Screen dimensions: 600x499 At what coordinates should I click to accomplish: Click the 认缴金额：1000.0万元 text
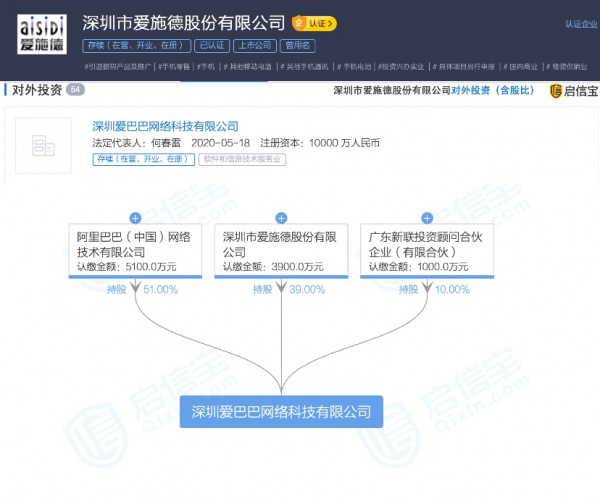(419, 267)
